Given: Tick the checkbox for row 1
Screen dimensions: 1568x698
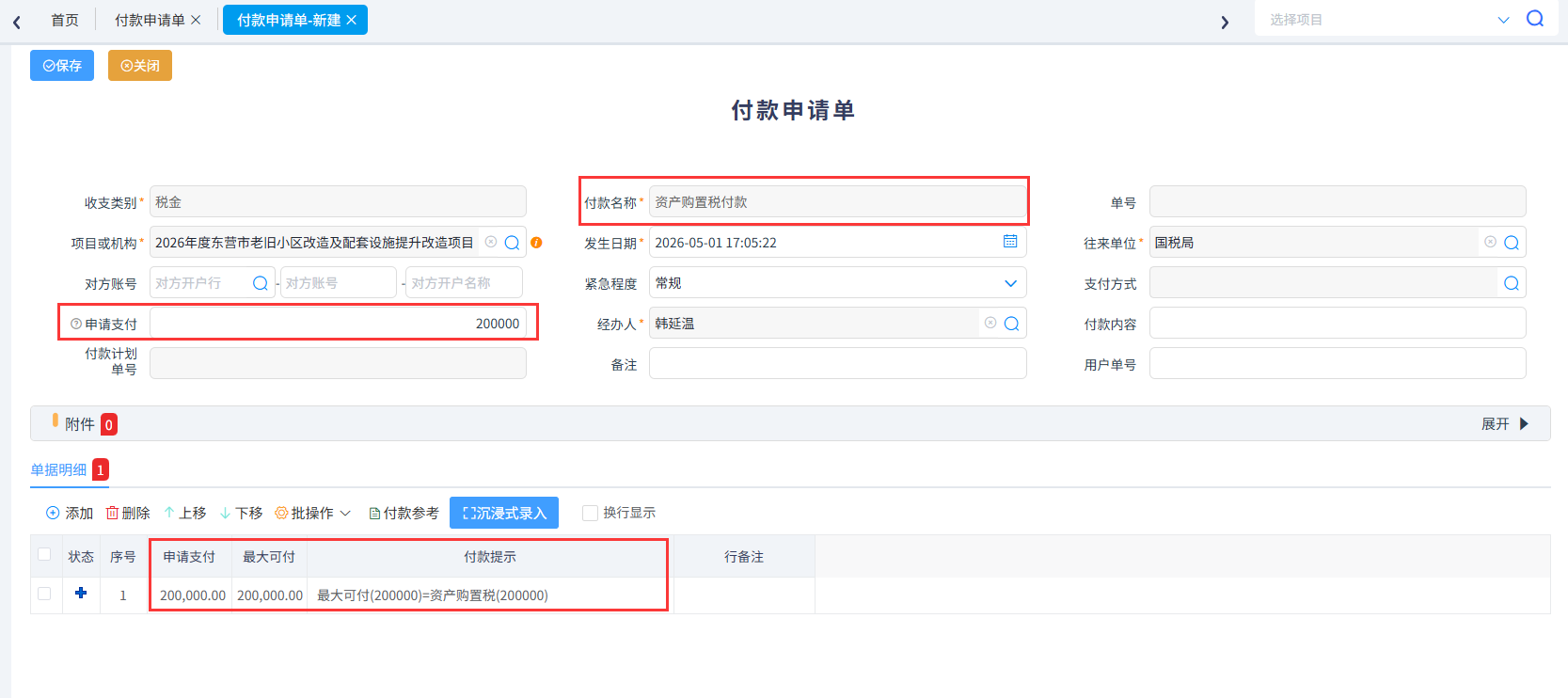Looking at the screenshot, I should click(44, 594).
